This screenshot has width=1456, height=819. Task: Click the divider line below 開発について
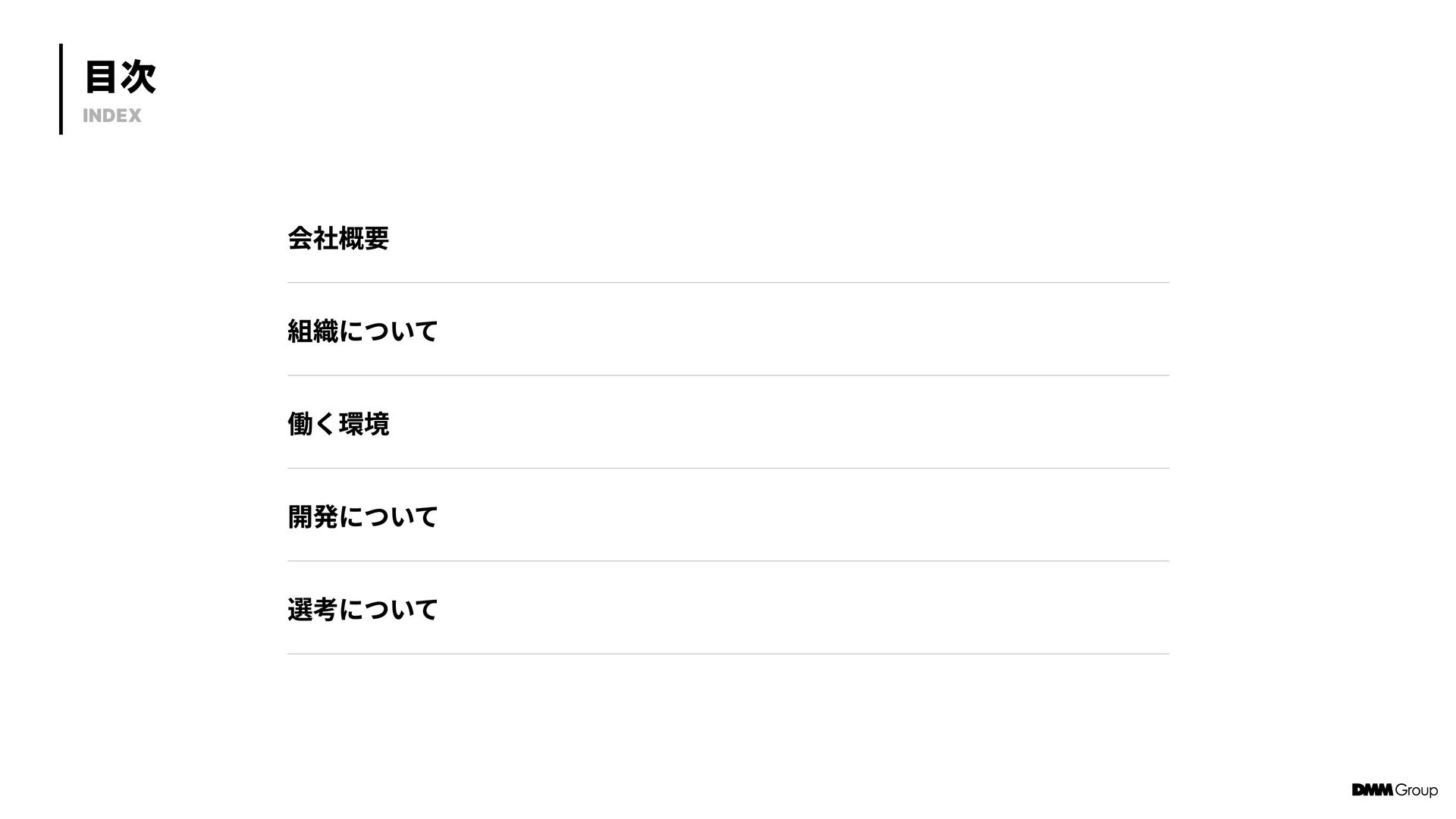[728, 561]
